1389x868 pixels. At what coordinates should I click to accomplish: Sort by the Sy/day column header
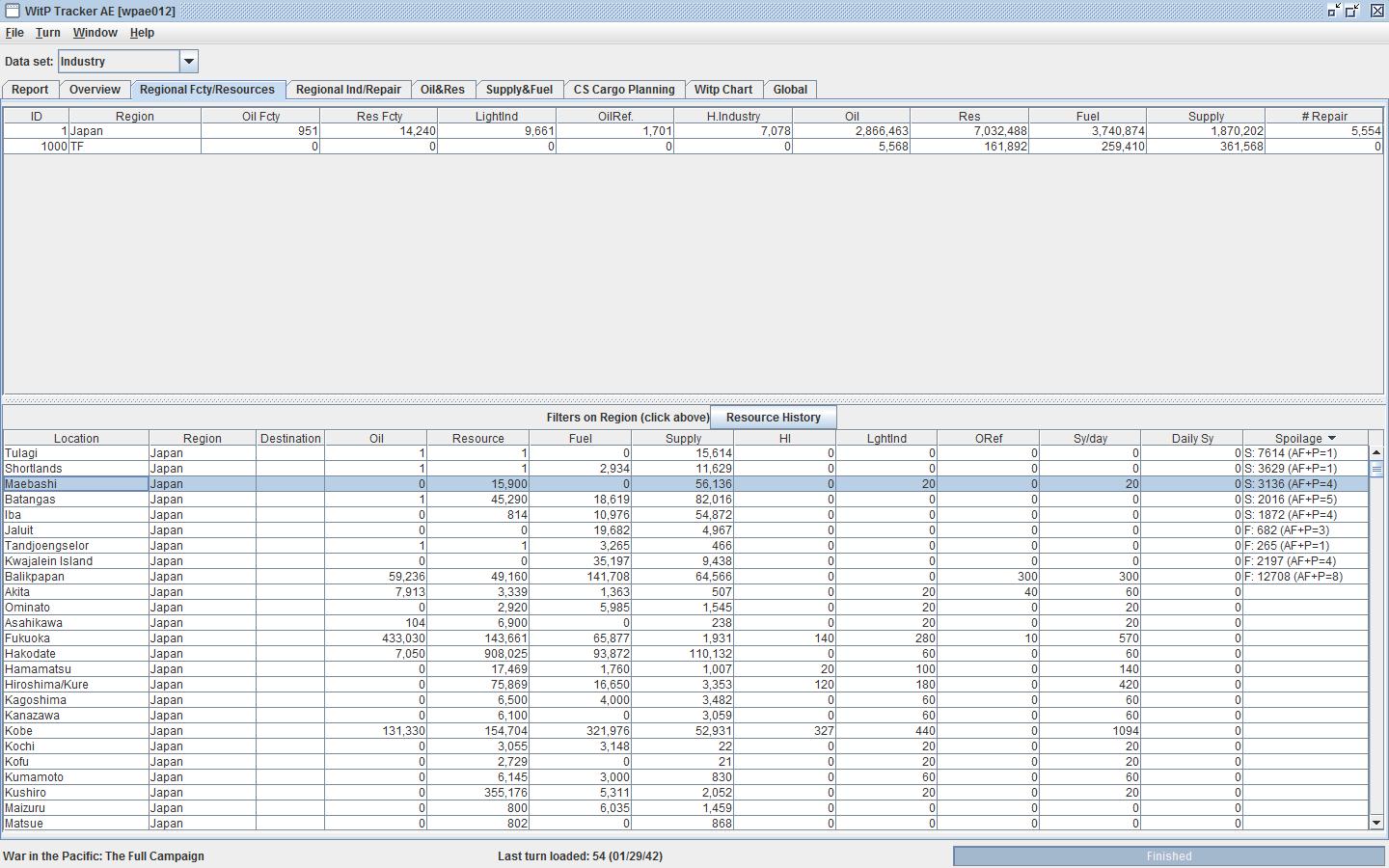pyautogui.click(x=1090, y=438)
